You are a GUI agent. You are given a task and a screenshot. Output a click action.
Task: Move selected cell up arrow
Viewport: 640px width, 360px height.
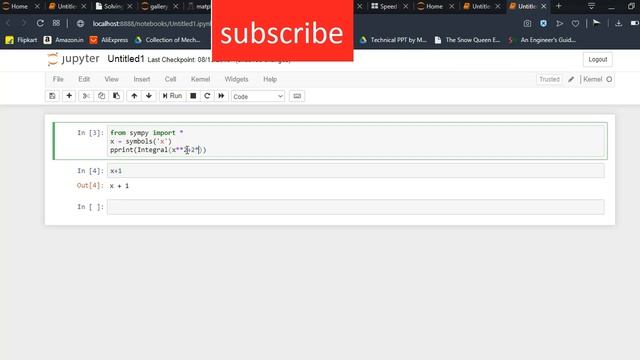tap(134, 96)
